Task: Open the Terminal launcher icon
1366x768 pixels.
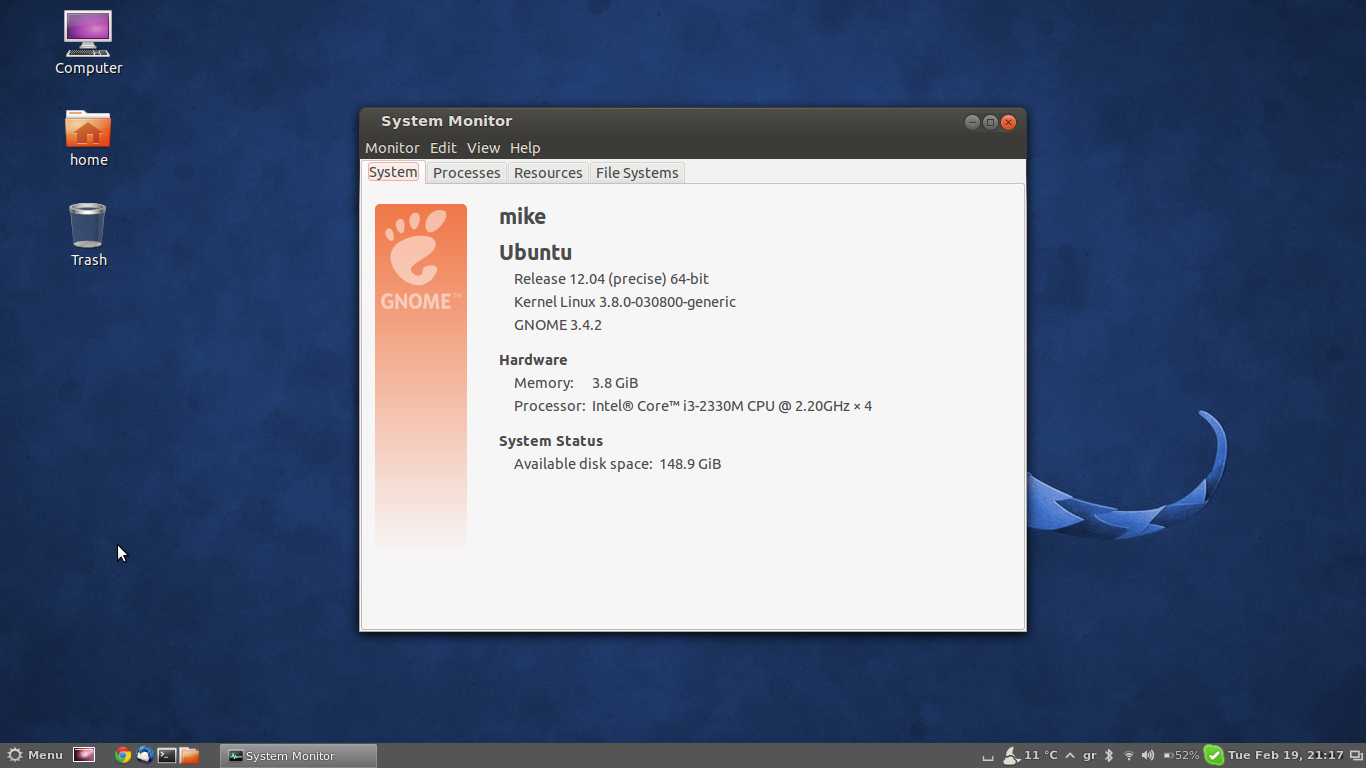Action: point(167,755)
